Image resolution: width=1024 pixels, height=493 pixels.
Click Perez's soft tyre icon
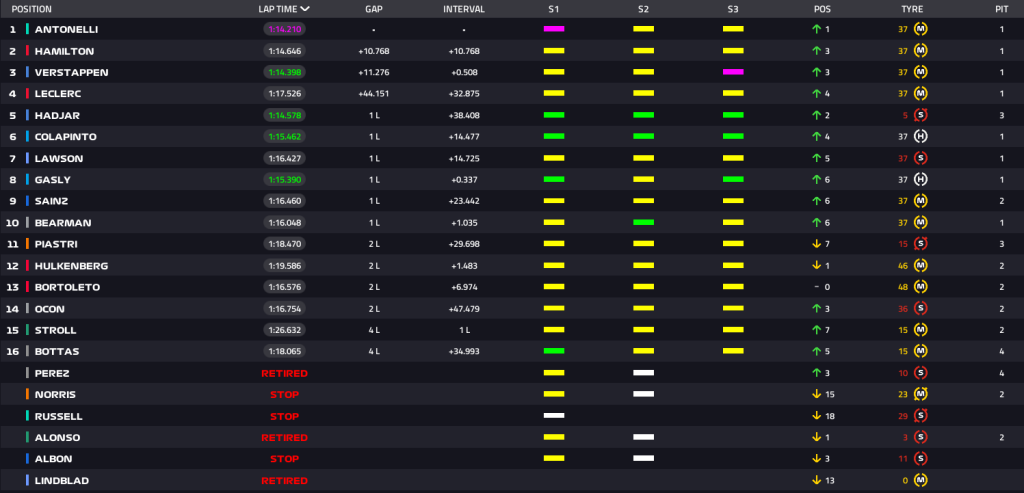tap(921, 373)
